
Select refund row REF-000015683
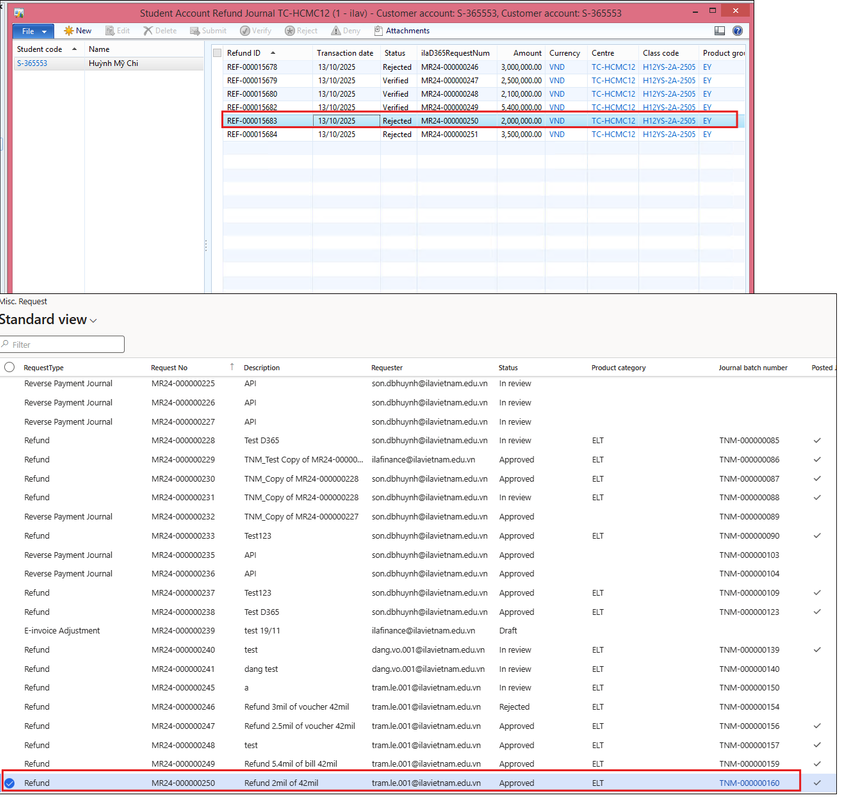[484, 121]
